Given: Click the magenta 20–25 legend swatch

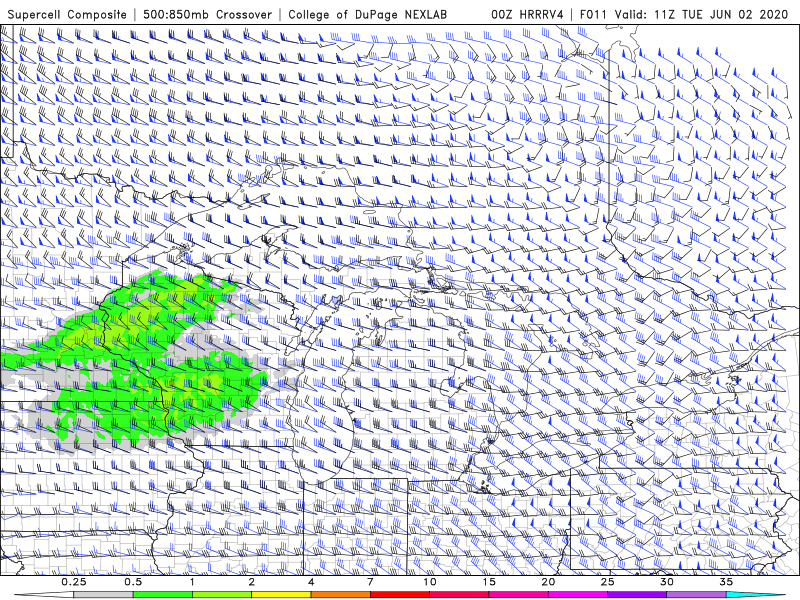Looking at the screenshot, I should [578, 595].
